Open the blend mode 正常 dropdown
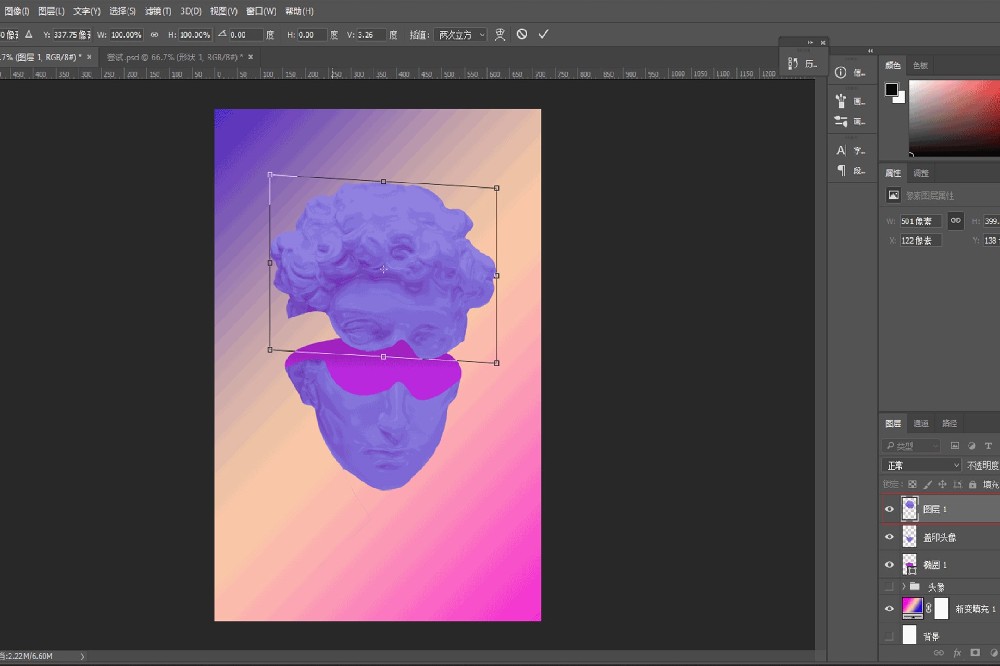The image size is (1000, 666). pyautogui.click(x=921, y=465)
